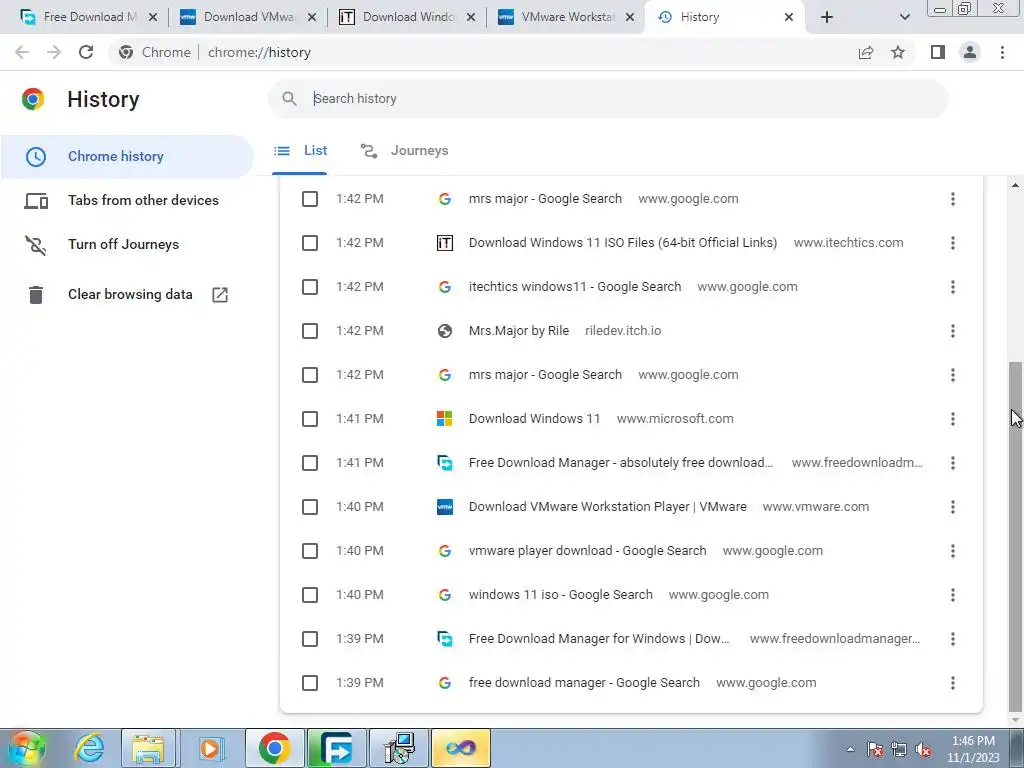1024x768 pixels.
Task: Reload the page with the refresh icon
Action: (x=86, y=52)
